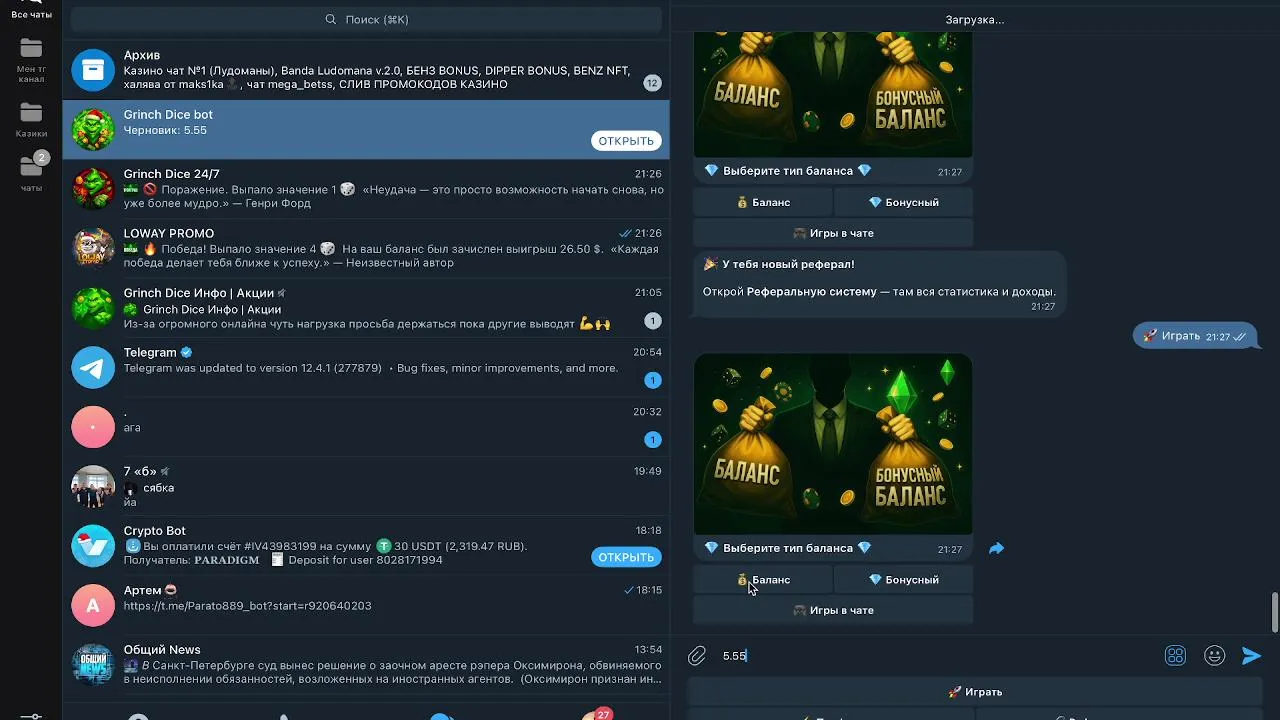Click the 12 unread badge on Архив
This screenshot has height=720, width=1280.
[652, 83]
